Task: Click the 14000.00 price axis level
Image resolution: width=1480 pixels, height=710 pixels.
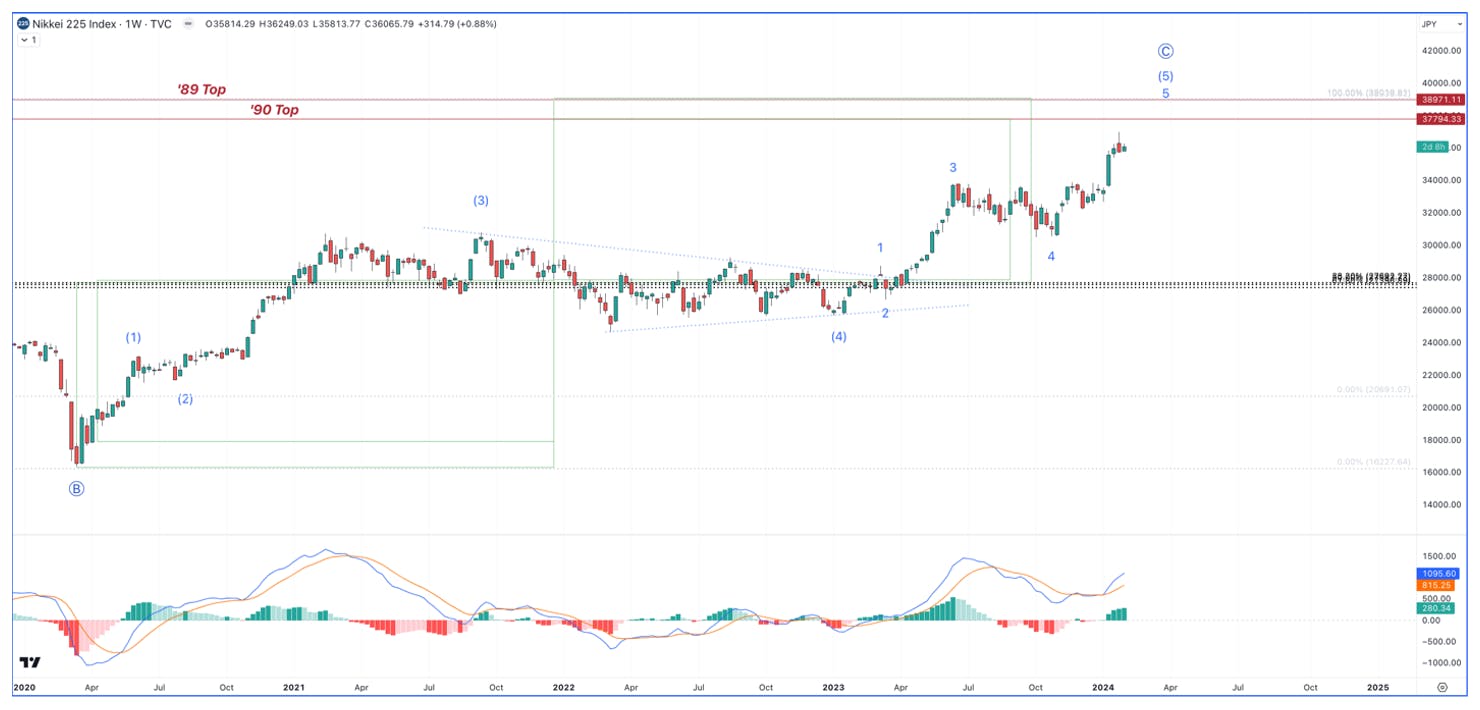Action: pyautogui.click(x=1442, y=504)
